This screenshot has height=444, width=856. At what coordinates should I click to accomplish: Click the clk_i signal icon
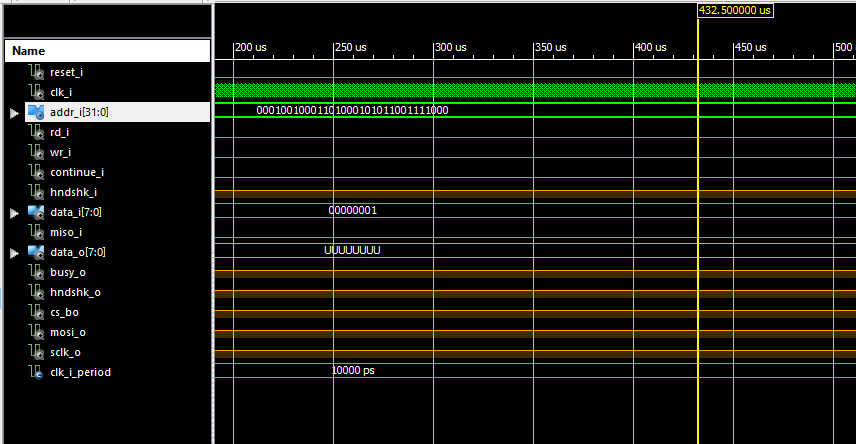coord(36,92)
